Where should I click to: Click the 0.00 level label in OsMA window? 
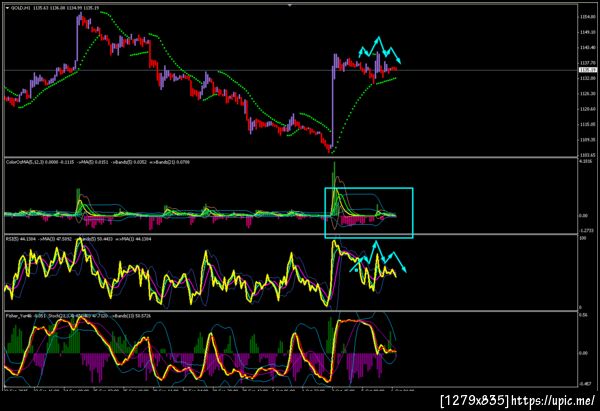tap(584, 216)
